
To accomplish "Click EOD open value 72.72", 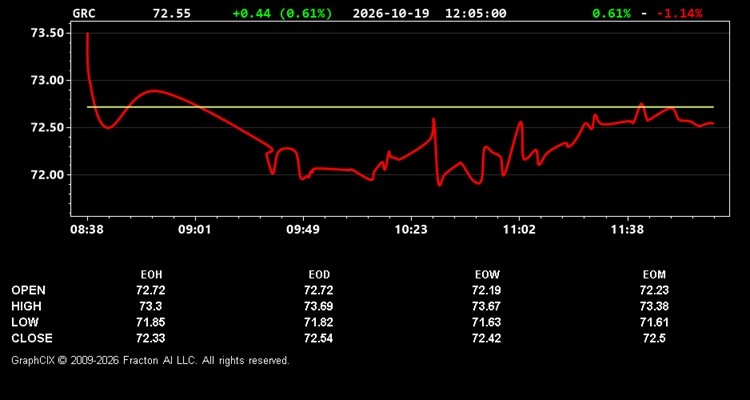I will [319, 290].
